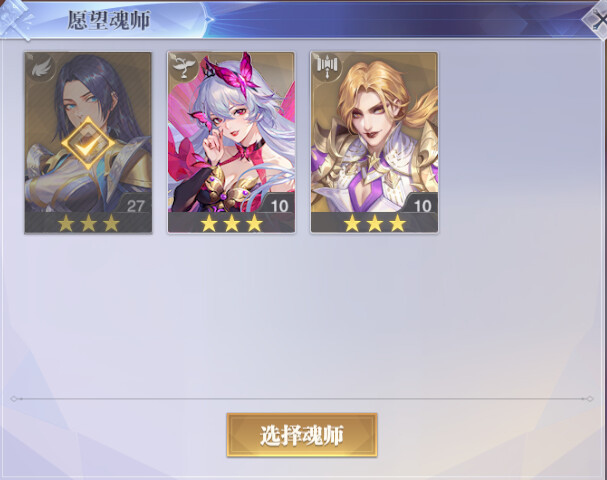
Task: Click the weapon class icon on blonde character card
Action: 327,68
